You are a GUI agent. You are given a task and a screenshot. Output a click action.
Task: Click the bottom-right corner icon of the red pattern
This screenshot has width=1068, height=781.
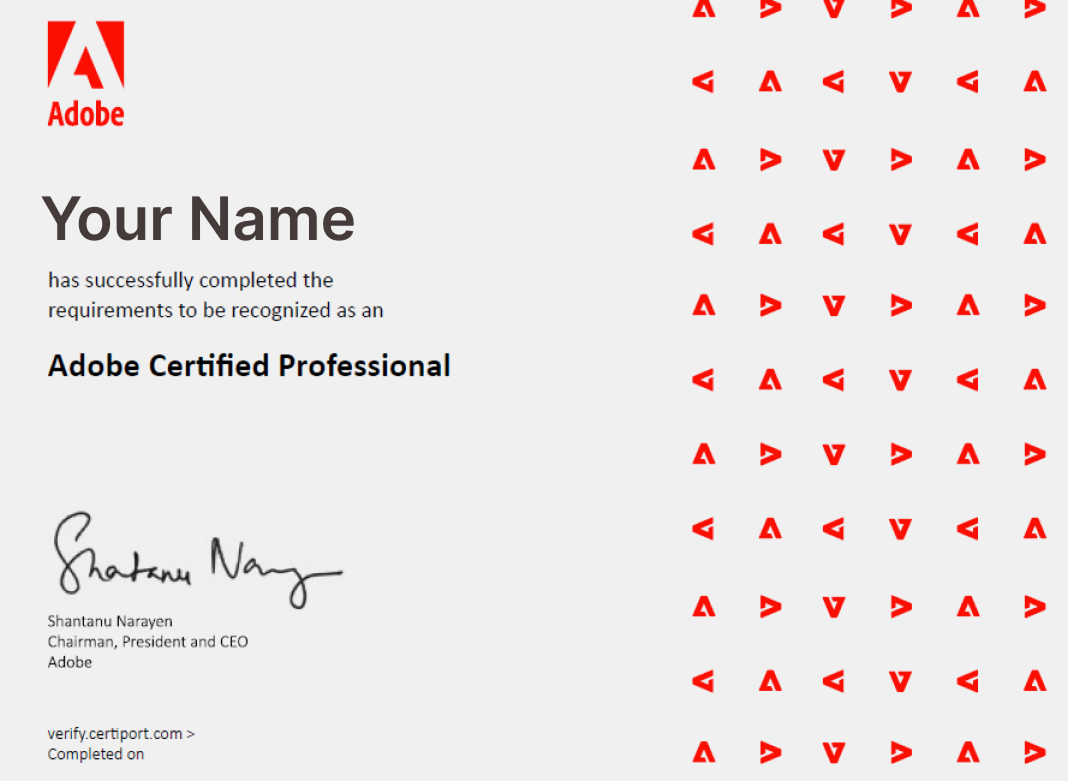[1035, 751]
